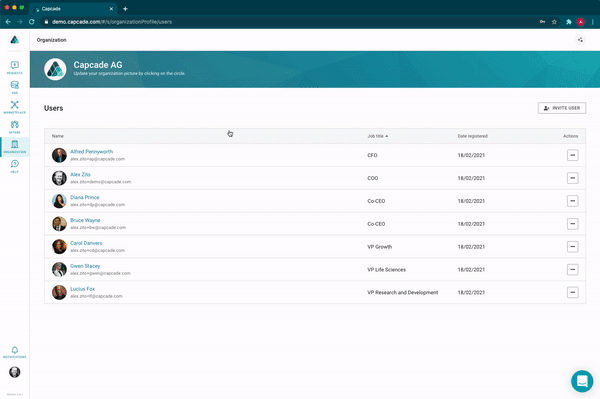Click Alfred Pennyworth's profile photo
The image size is (600, 399).
[x=59, y=155]
